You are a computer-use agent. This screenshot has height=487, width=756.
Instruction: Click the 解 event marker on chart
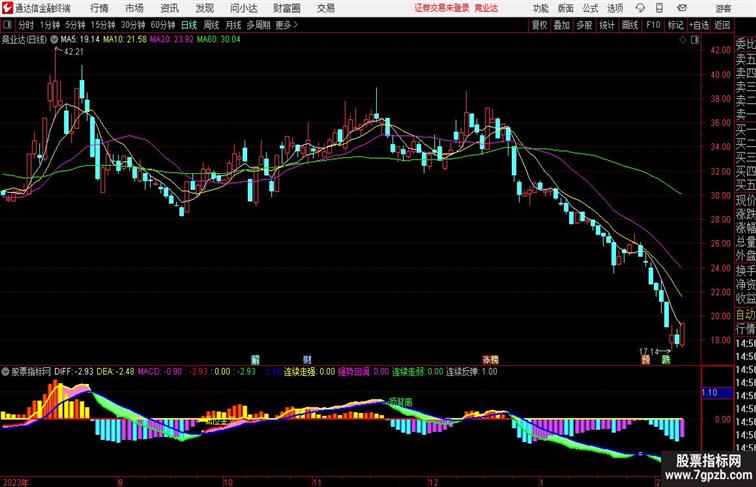tap(256, 359)
